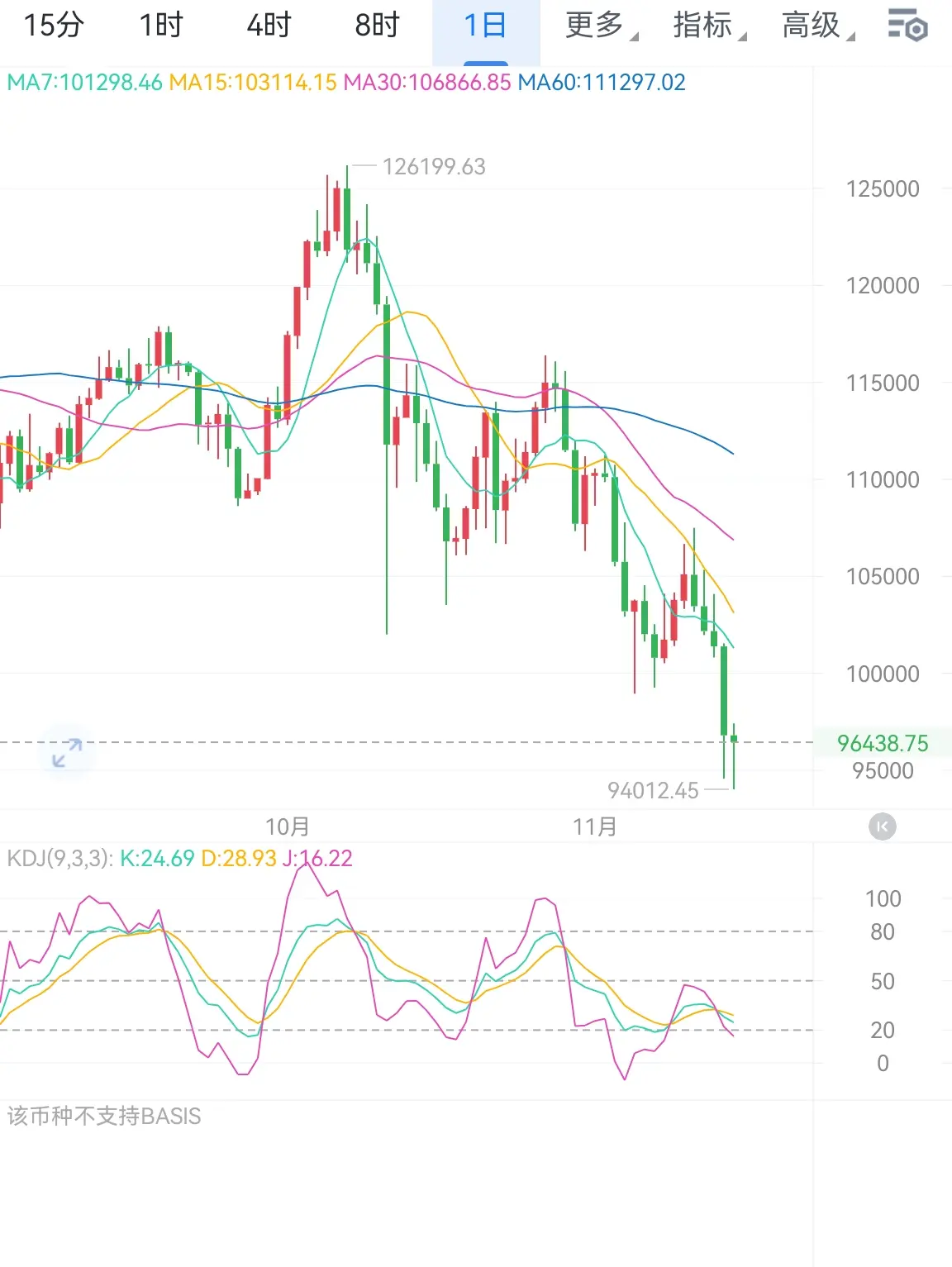Click the 120000 price axis label
This screenshot has width=952, height=1267.
[x=883, y=286]
